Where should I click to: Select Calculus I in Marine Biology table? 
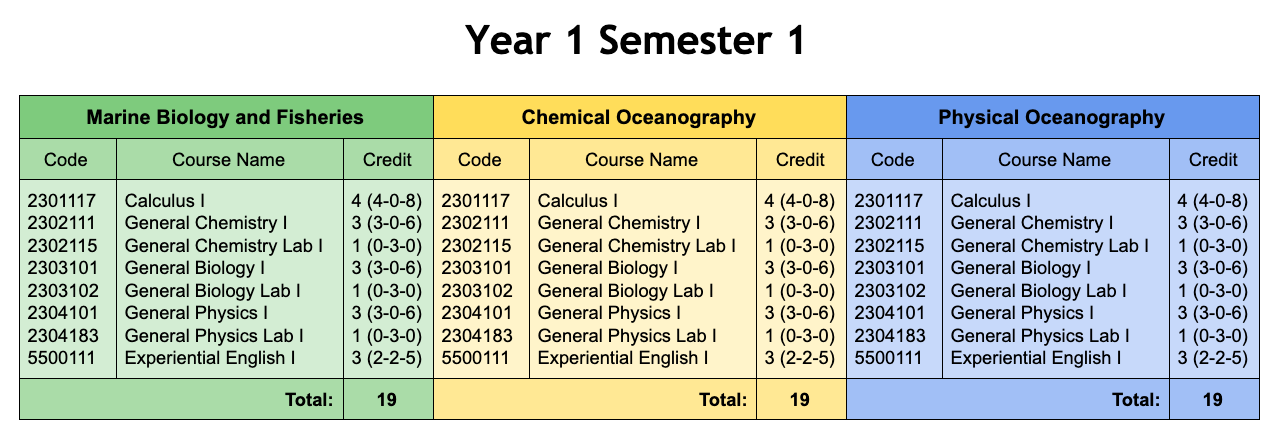pos(165,201)
